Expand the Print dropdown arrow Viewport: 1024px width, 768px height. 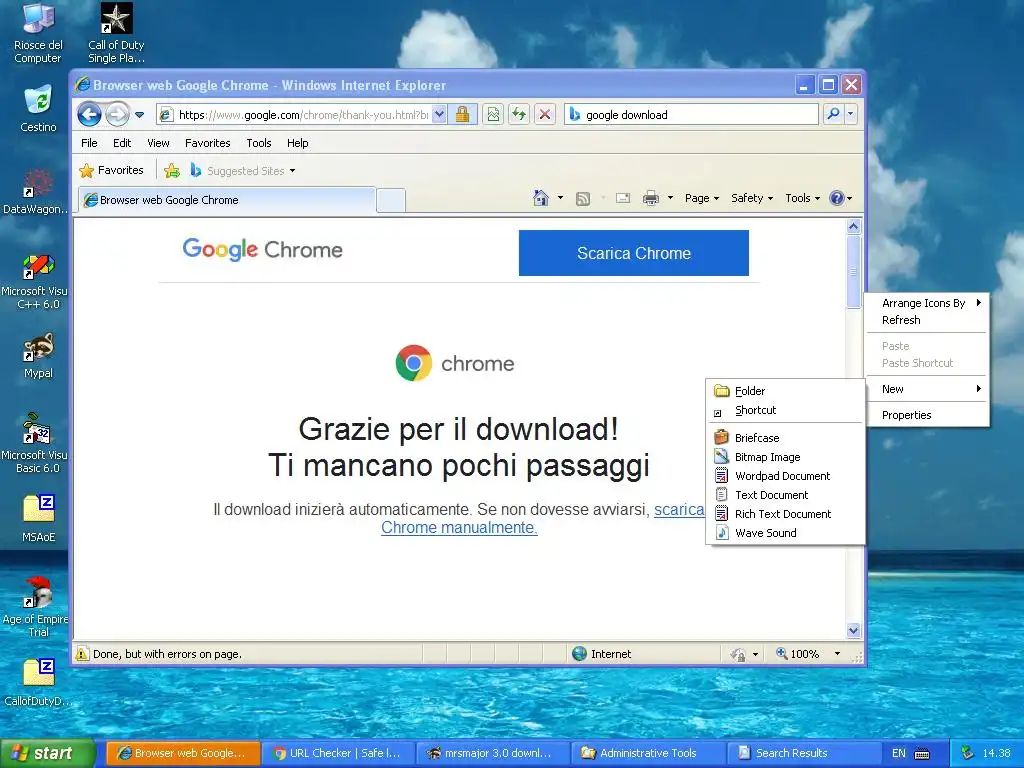point(670,198)
